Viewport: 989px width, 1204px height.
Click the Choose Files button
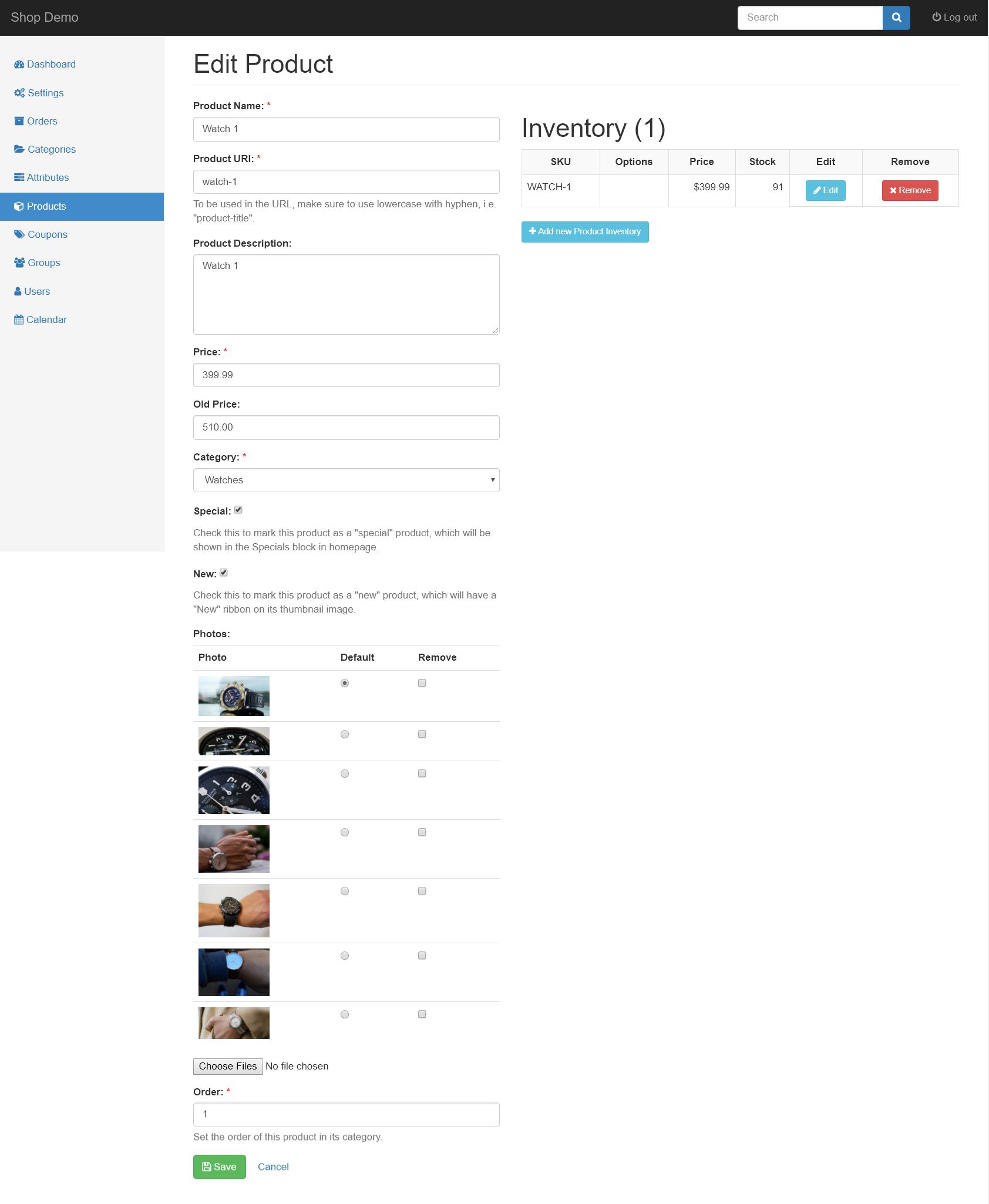click(228, 1066)
